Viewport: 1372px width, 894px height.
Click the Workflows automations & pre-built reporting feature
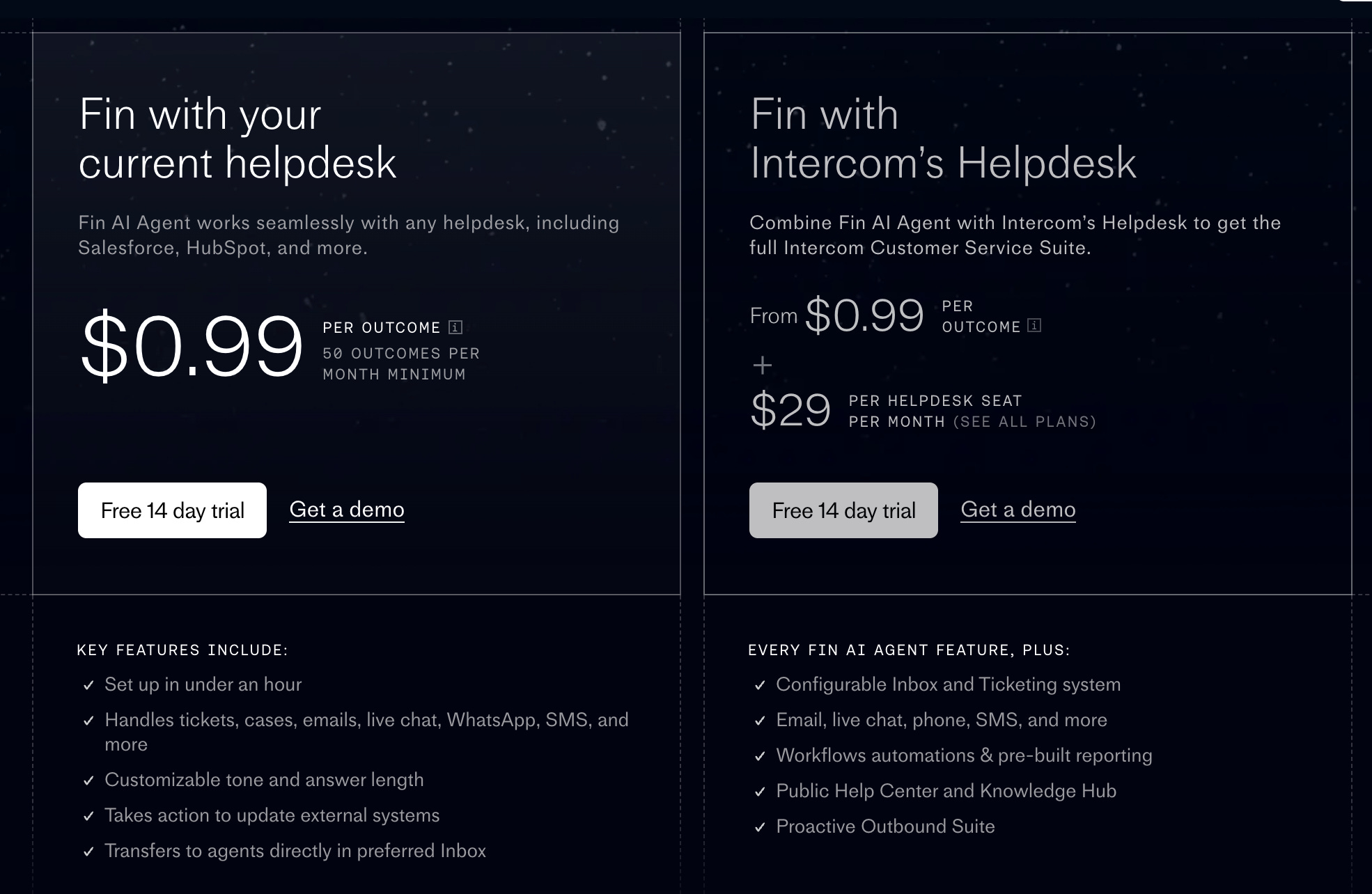pos(964,755)
